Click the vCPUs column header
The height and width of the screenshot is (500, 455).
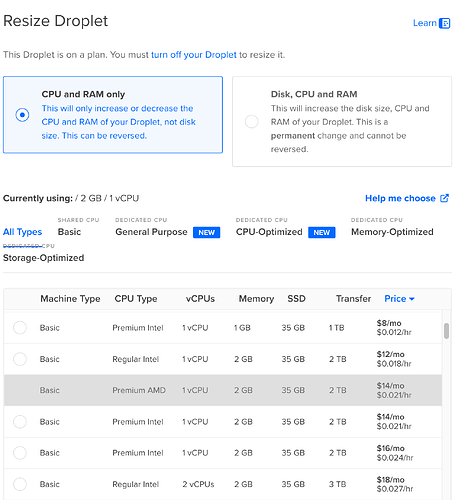pos(200,299)
